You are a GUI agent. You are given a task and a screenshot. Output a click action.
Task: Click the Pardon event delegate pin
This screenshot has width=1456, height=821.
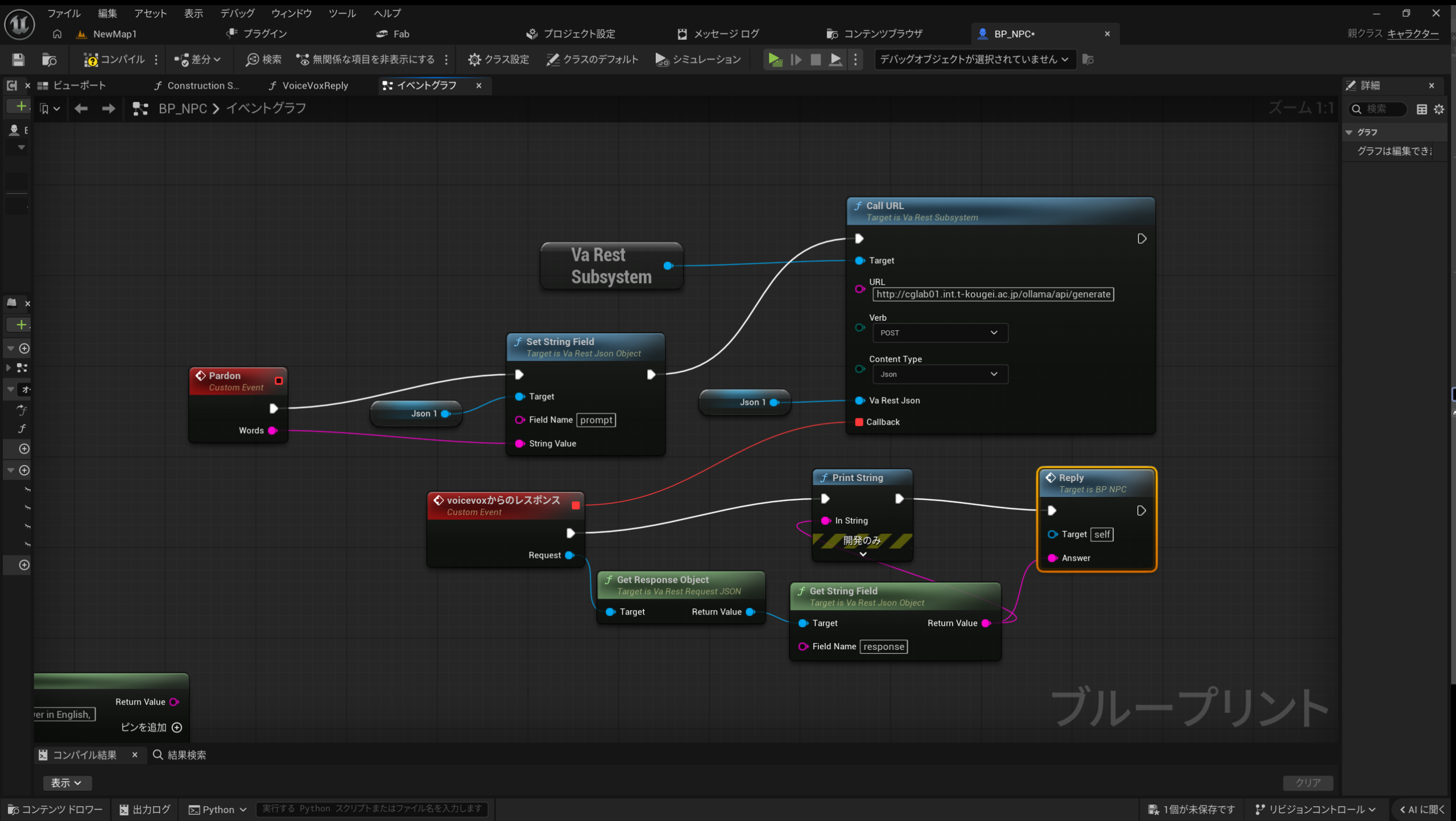(x=279, y=381)
